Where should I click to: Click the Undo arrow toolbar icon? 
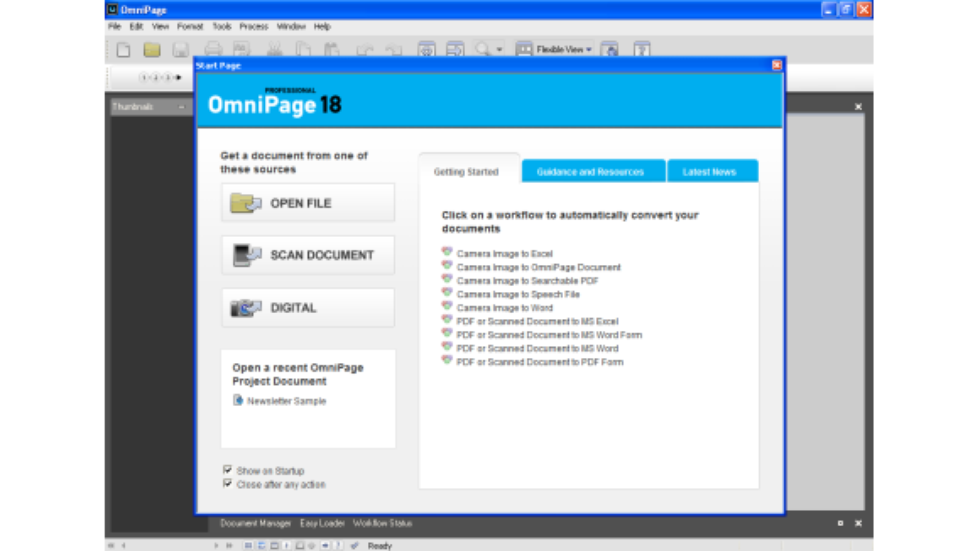(365, 49)
